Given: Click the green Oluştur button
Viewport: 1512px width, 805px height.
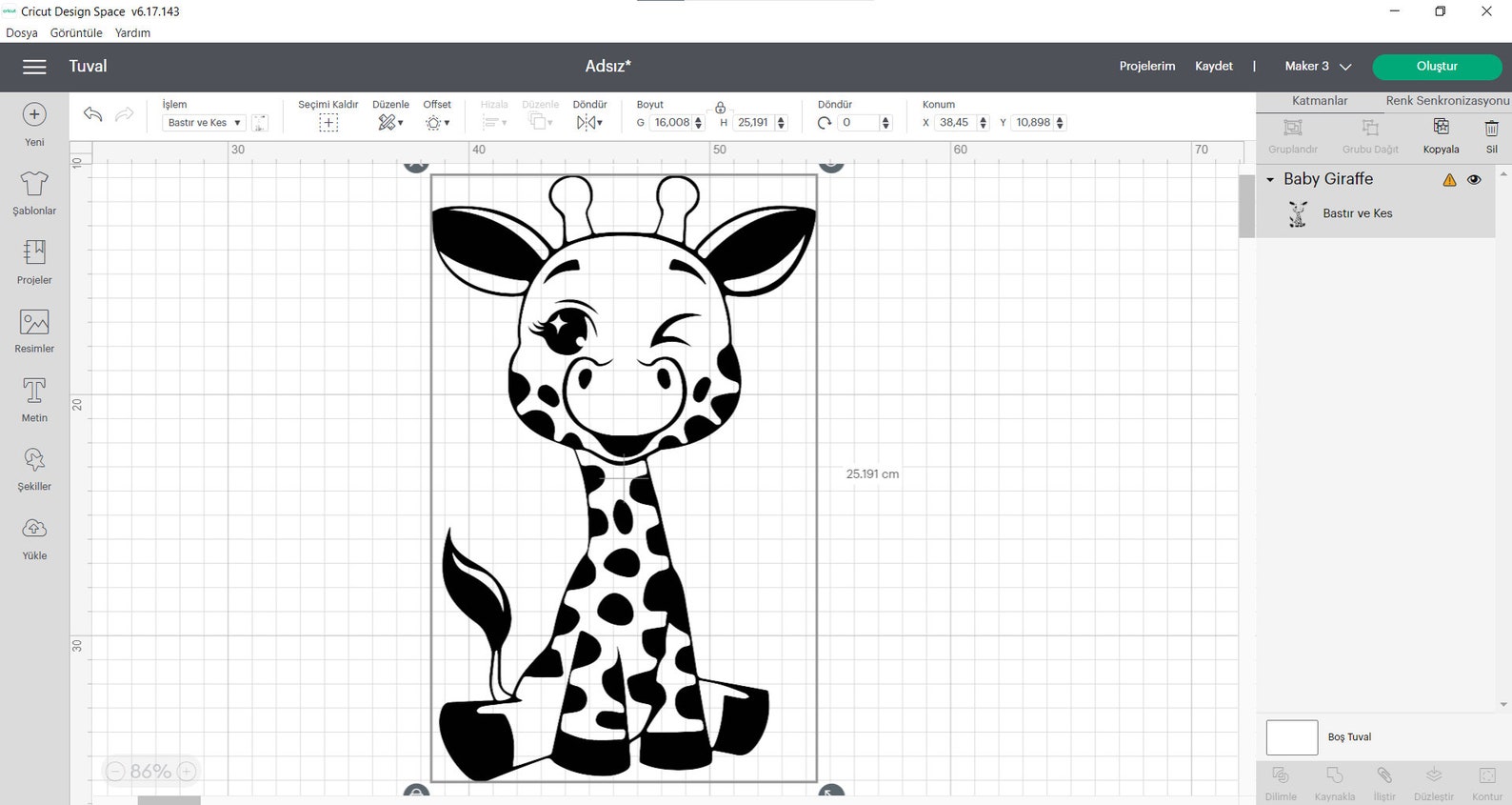Looking at the screenshot, I should point(1437,67).
